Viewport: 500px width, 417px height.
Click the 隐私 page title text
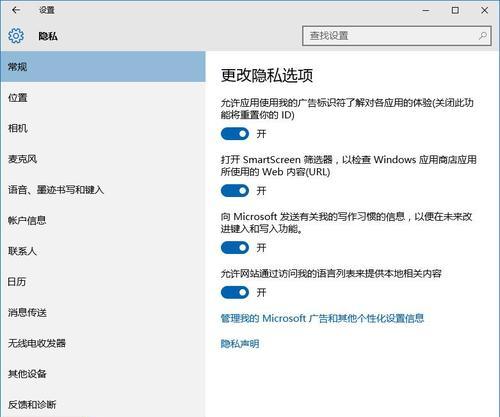(48, 36)
